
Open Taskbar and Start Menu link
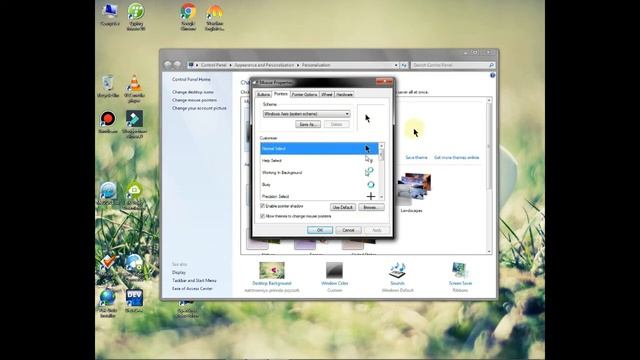click(x=194, y=280)
